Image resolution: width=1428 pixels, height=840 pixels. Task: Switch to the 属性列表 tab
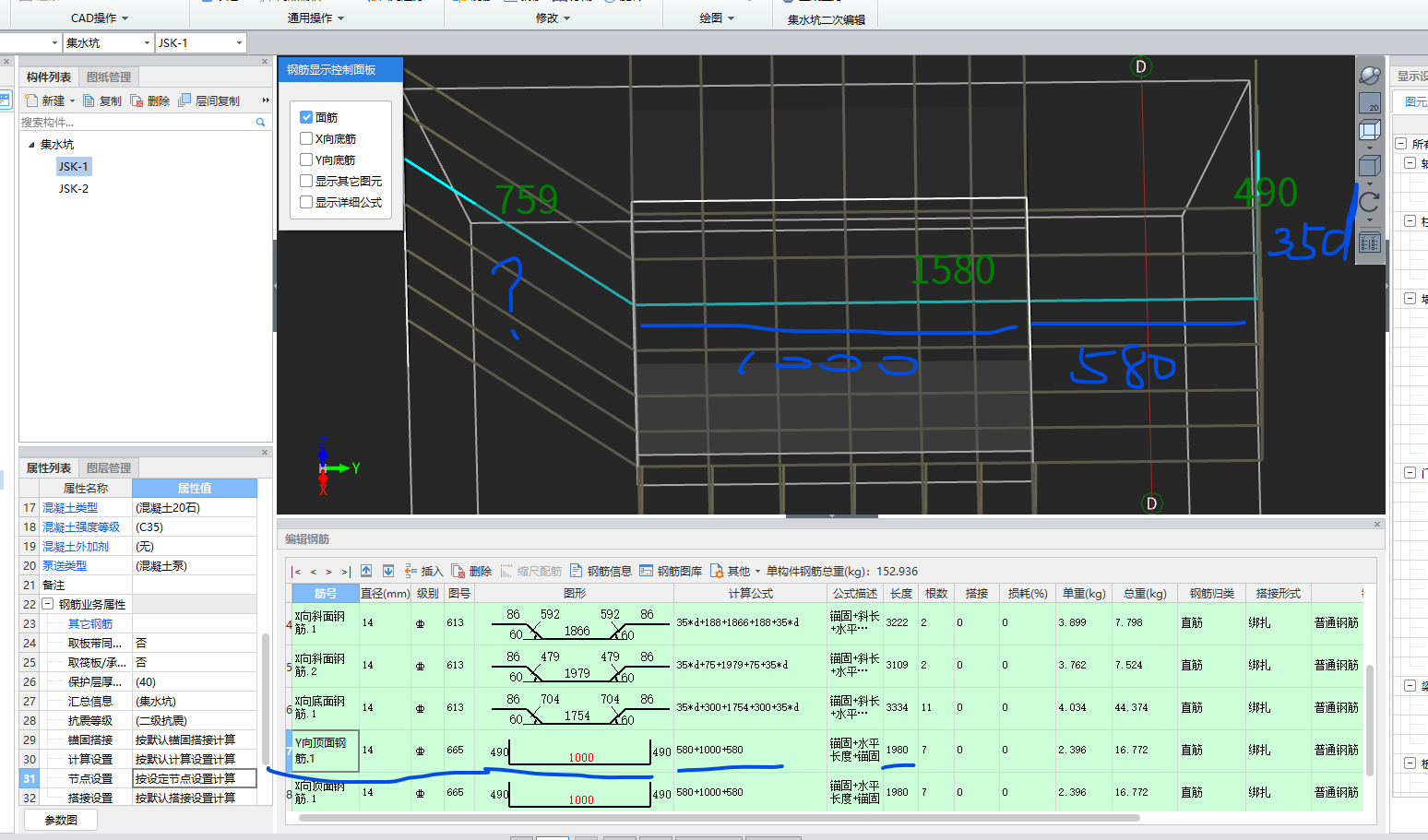pyautogui.click(x=49, y=467)
